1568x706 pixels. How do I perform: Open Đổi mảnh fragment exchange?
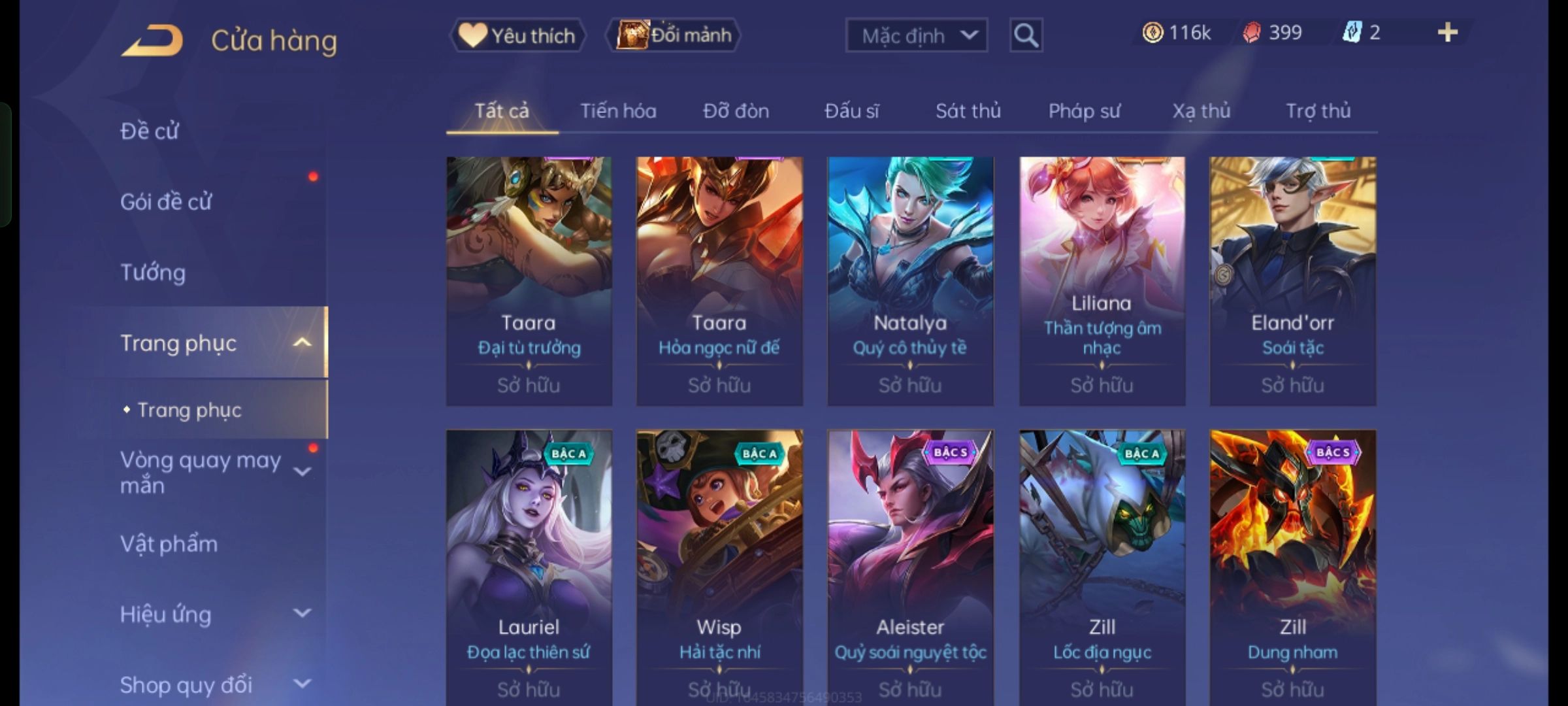(674, 35)
